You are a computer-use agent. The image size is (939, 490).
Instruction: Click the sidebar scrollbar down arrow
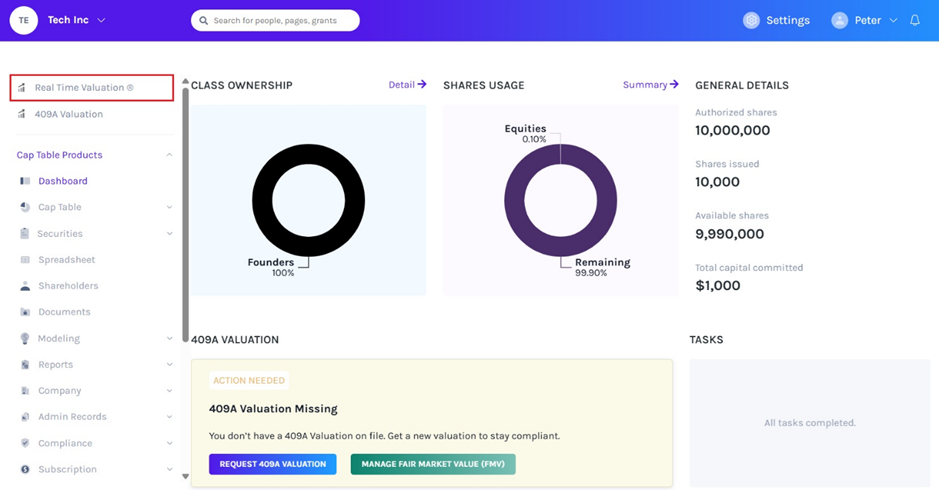coord(186,477)
